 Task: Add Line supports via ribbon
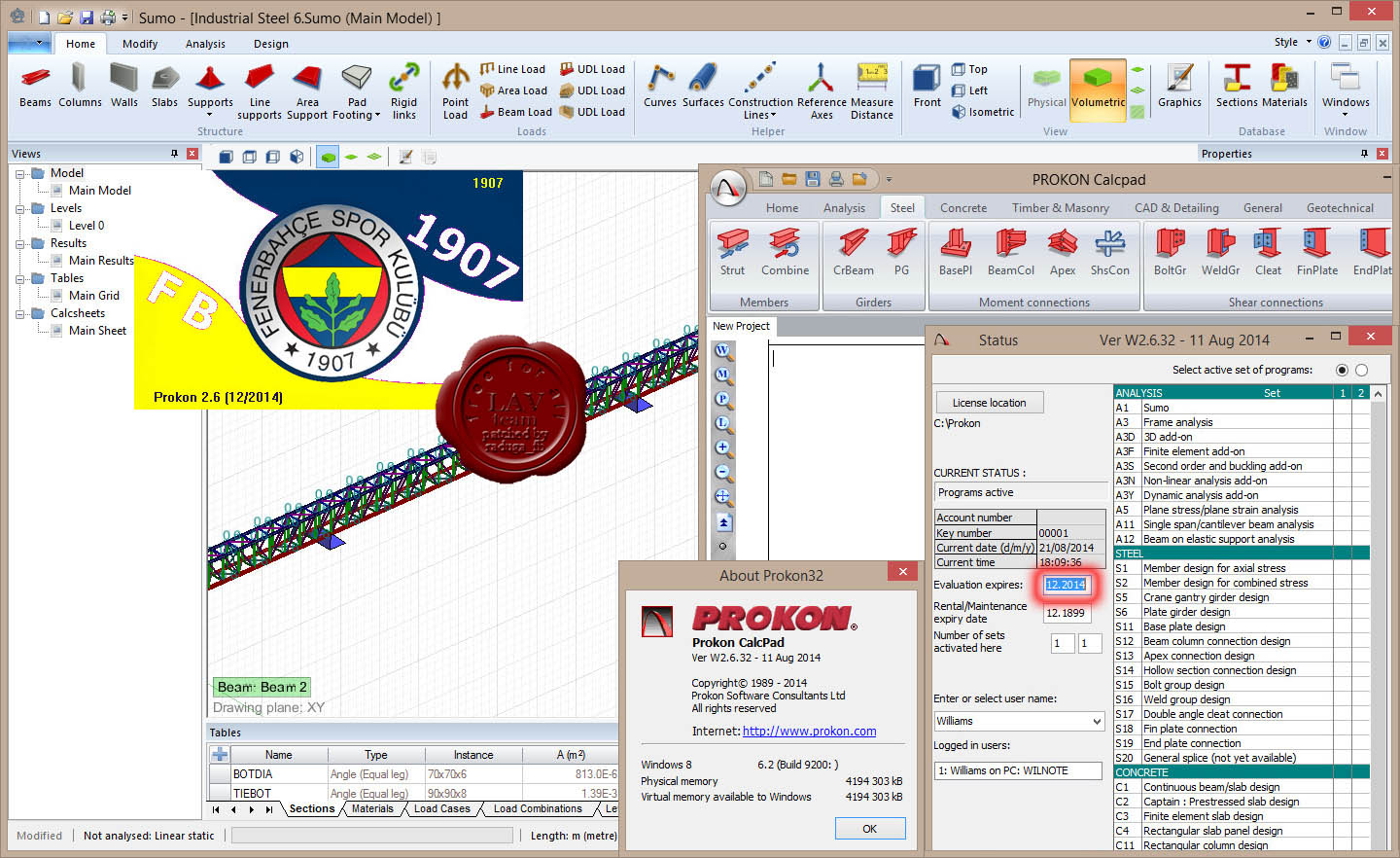pyautogui.click(x=260, y=92)
